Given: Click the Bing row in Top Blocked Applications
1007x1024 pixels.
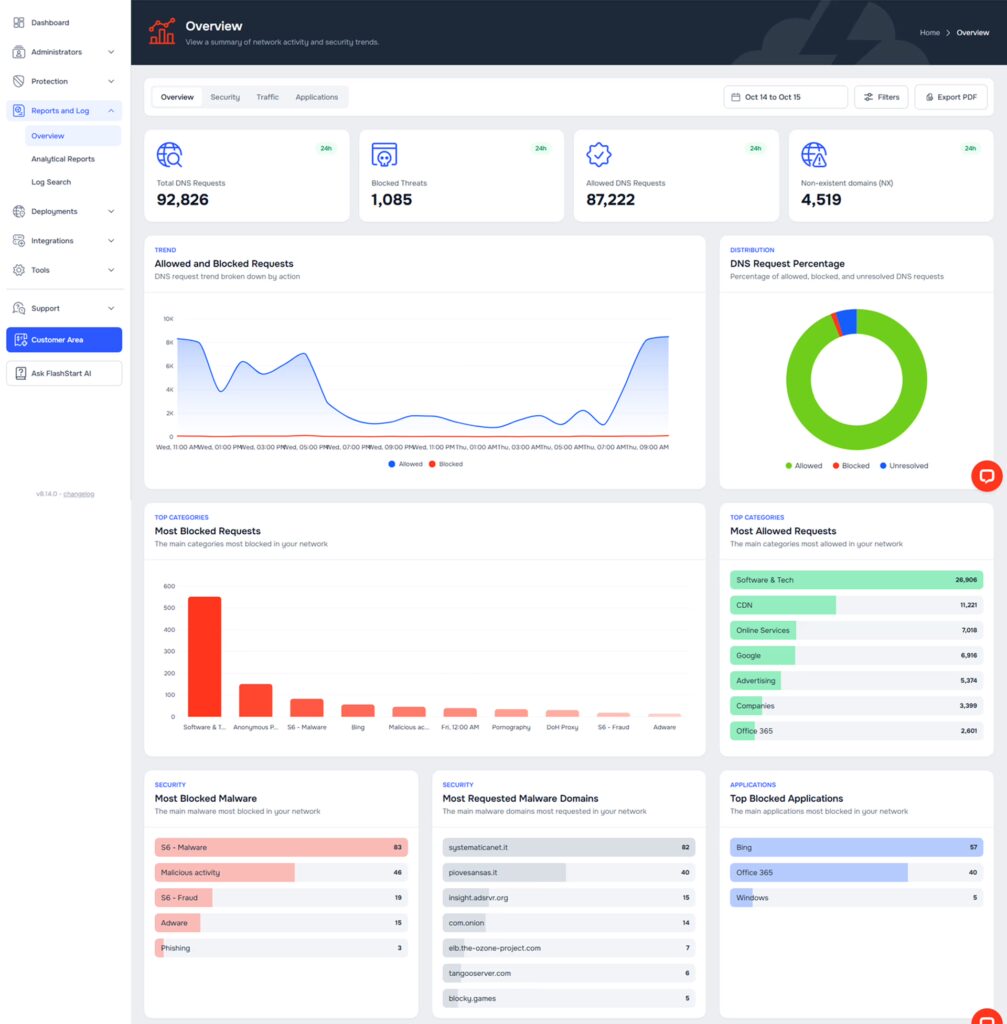Looking at the screenshot, I should pyautogui.click(x=856, y=847).
